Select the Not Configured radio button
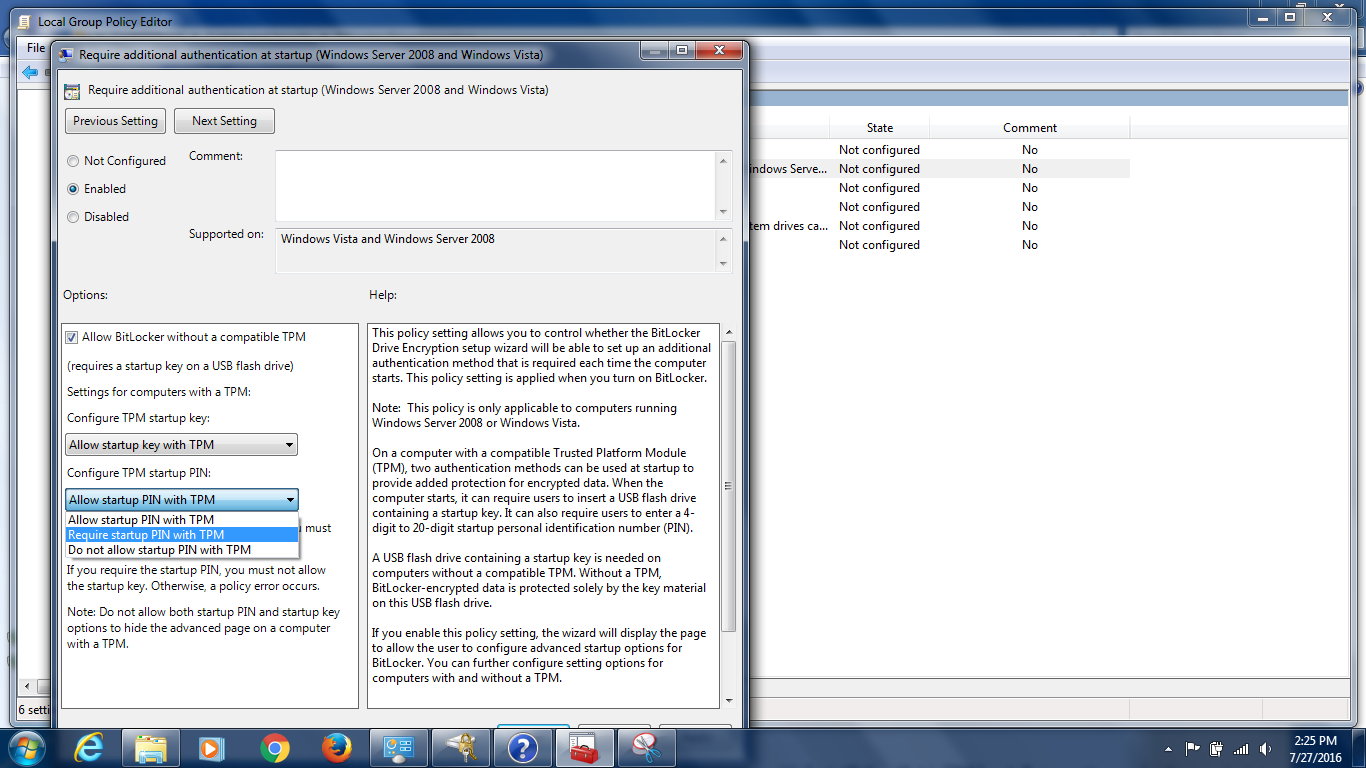The width and height of the screenshot is (1366, 768). [x=73, y=161]
